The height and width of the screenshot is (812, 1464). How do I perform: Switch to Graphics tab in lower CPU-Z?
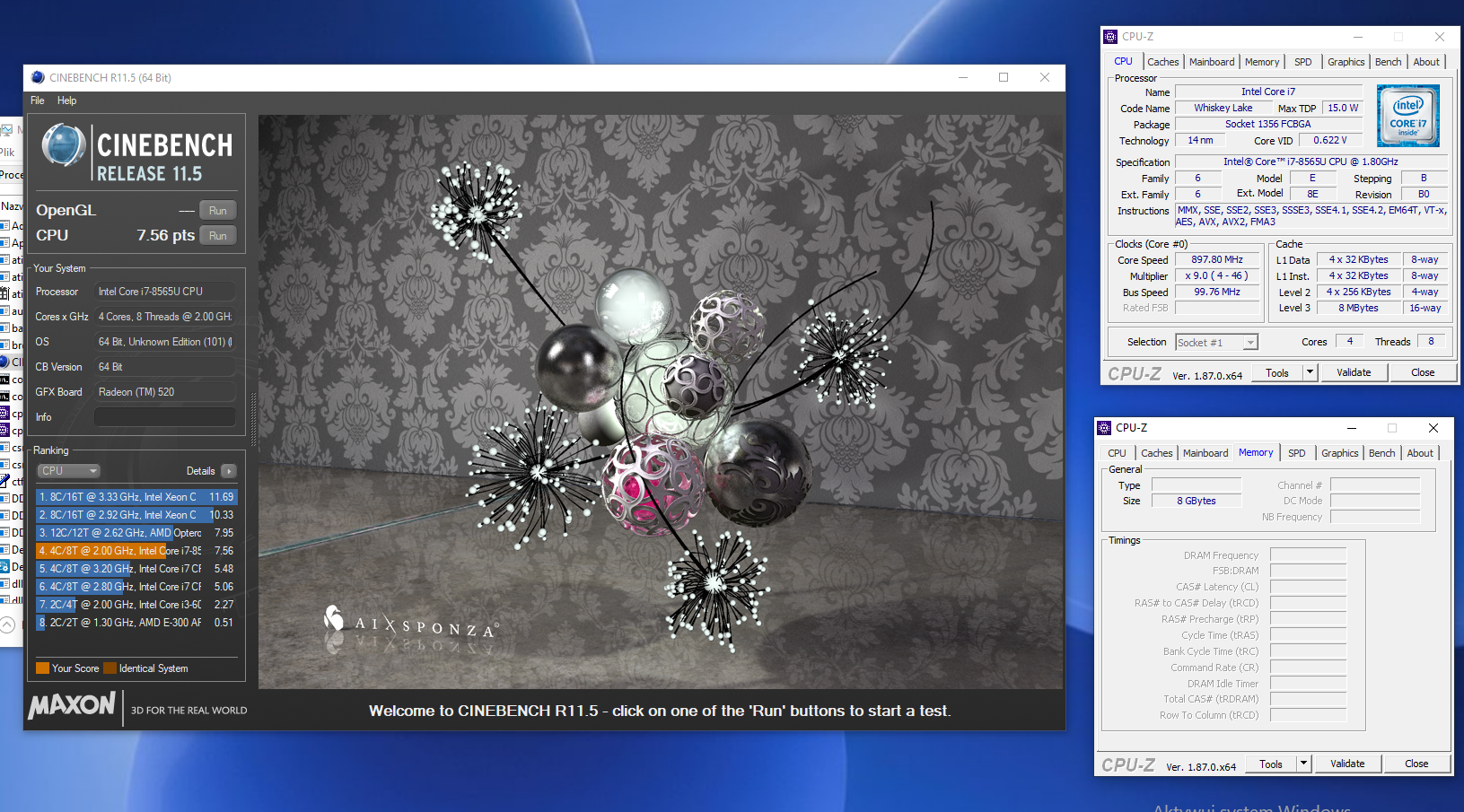pos(1339,453)
